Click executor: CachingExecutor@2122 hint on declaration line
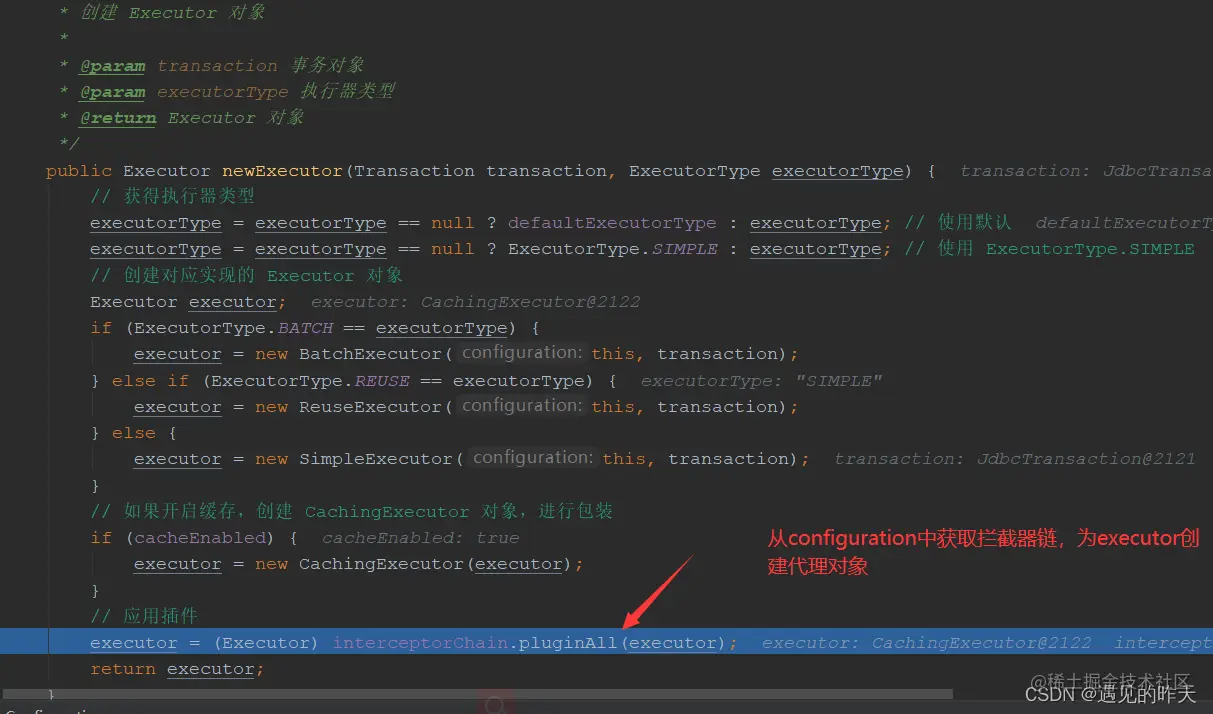 (476, 302)
